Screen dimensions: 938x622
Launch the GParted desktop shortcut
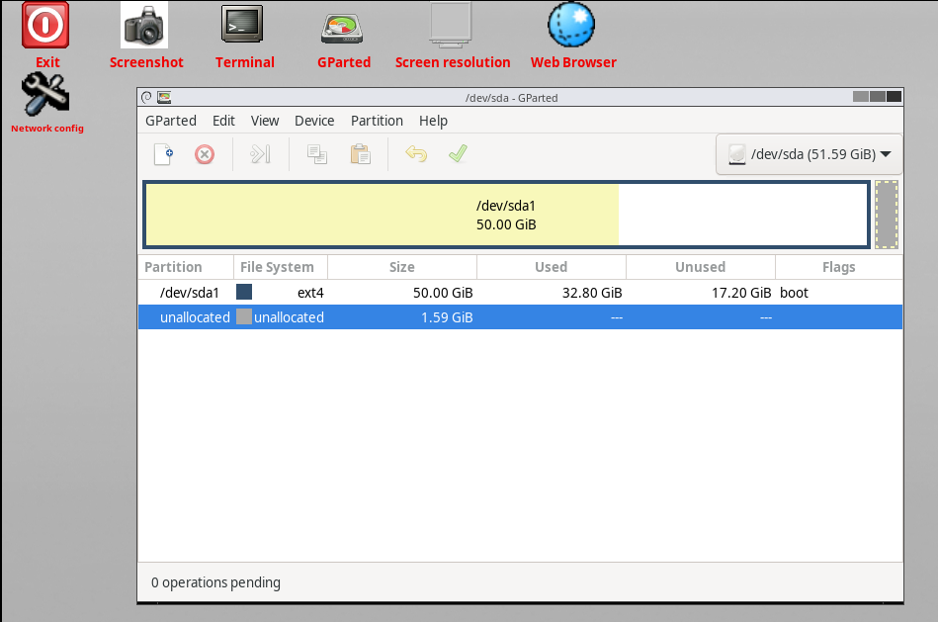pyautogui.click(x=342, y=28)
